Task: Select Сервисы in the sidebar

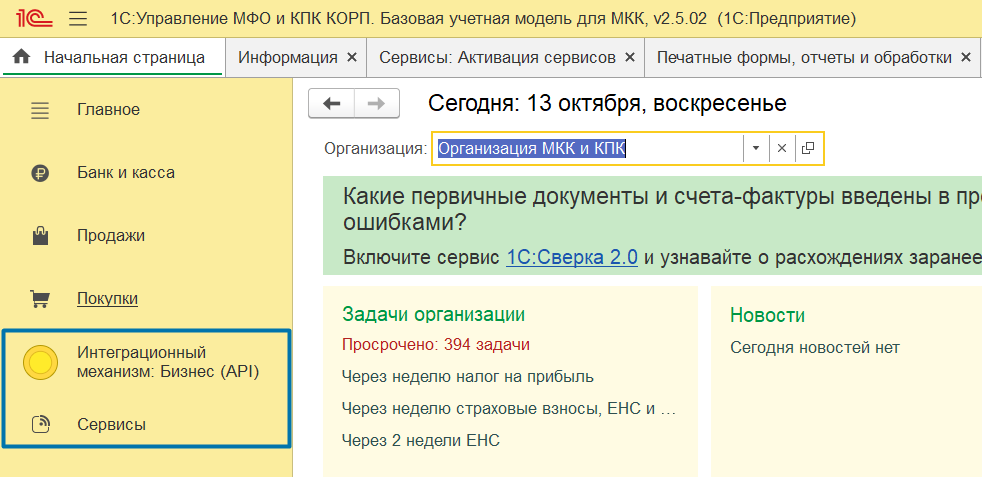Action: click(x=111, y=424)
